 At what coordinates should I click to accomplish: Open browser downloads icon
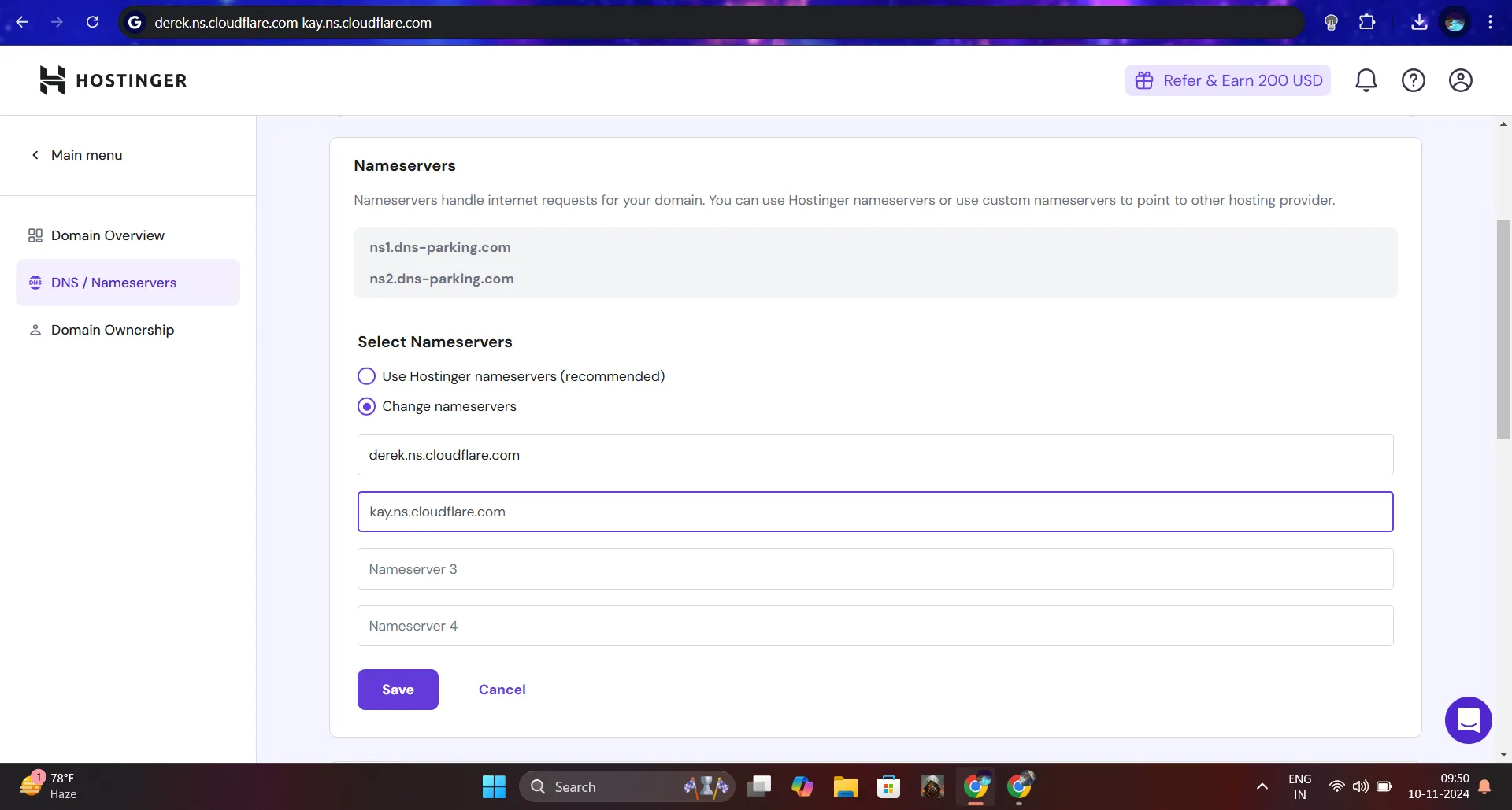click(x=1419, y=22)
